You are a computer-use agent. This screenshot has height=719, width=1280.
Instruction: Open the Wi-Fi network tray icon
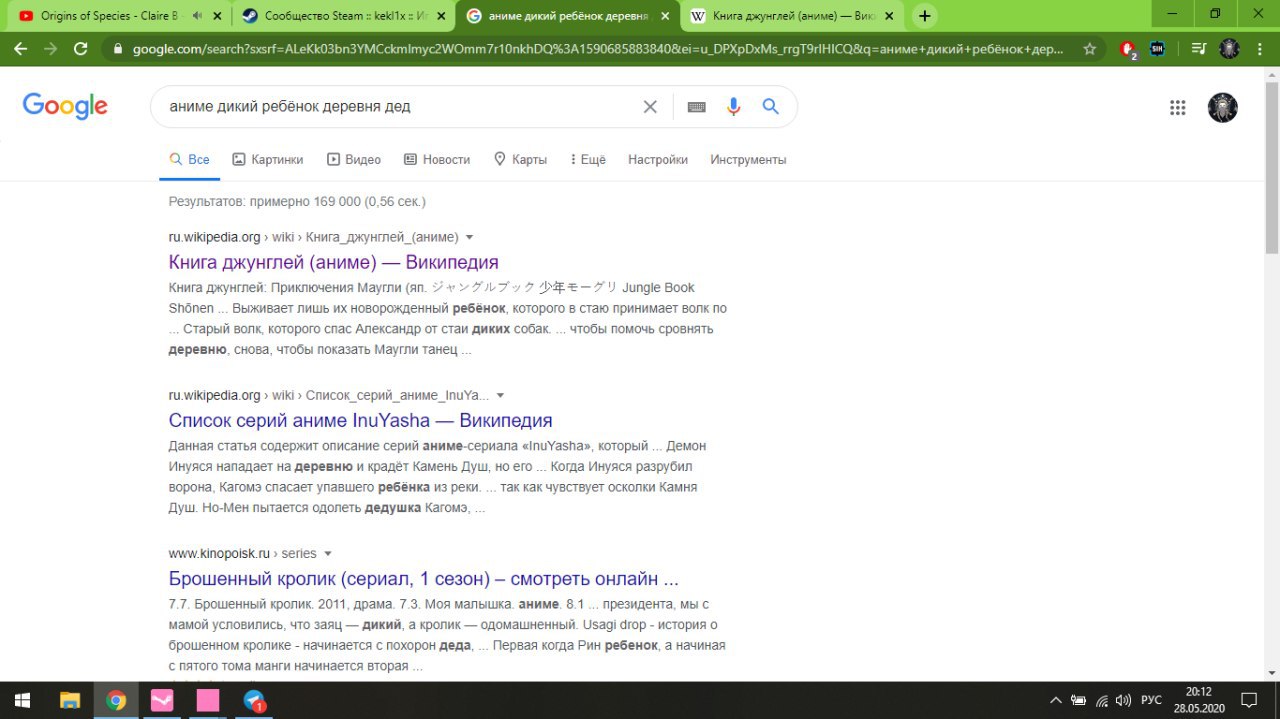(x=1102, y=701)
